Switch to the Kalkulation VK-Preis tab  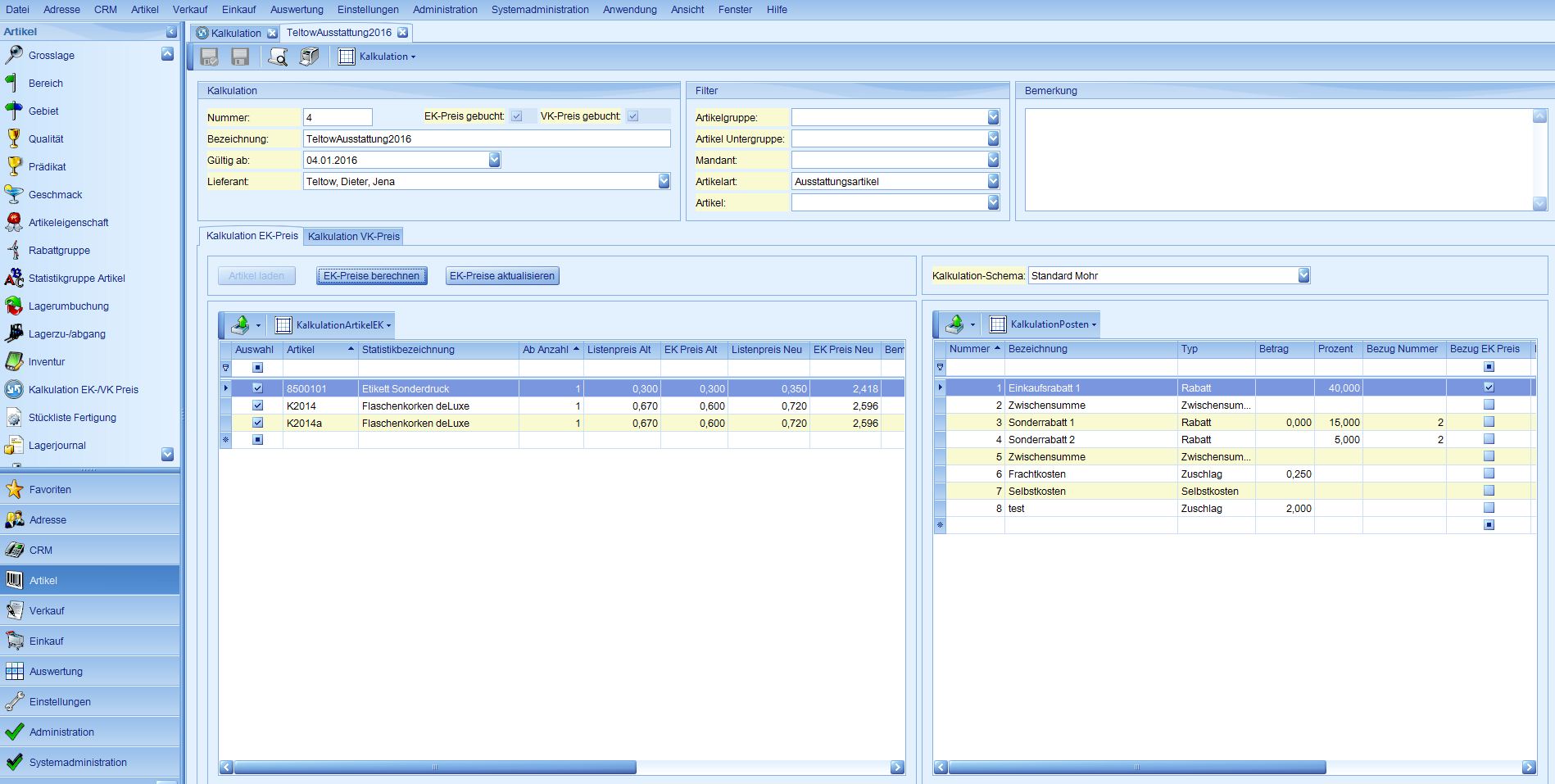354,237
